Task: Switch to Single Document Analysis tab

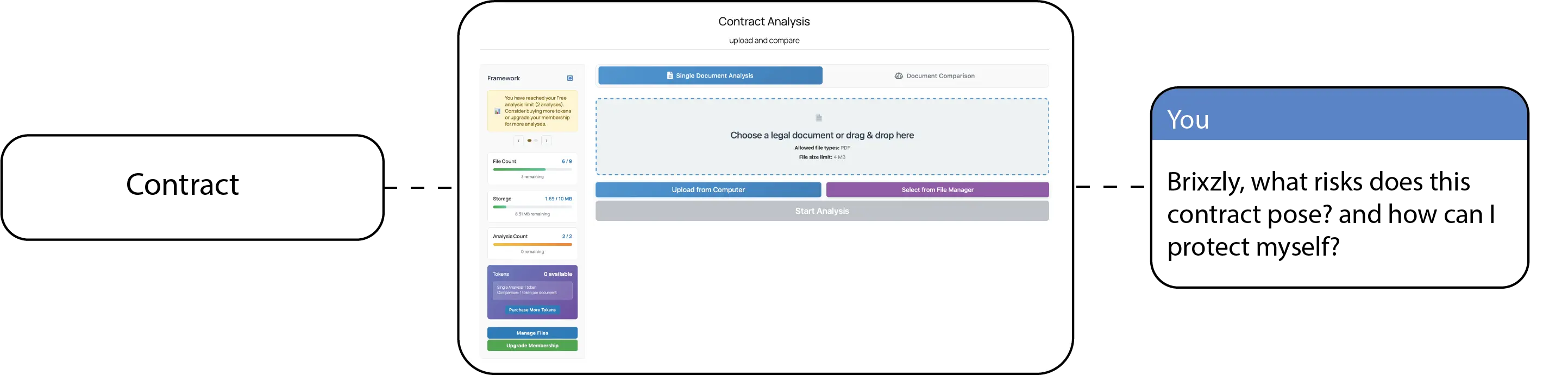Action: pyautogui.click(x=710, y=76)
